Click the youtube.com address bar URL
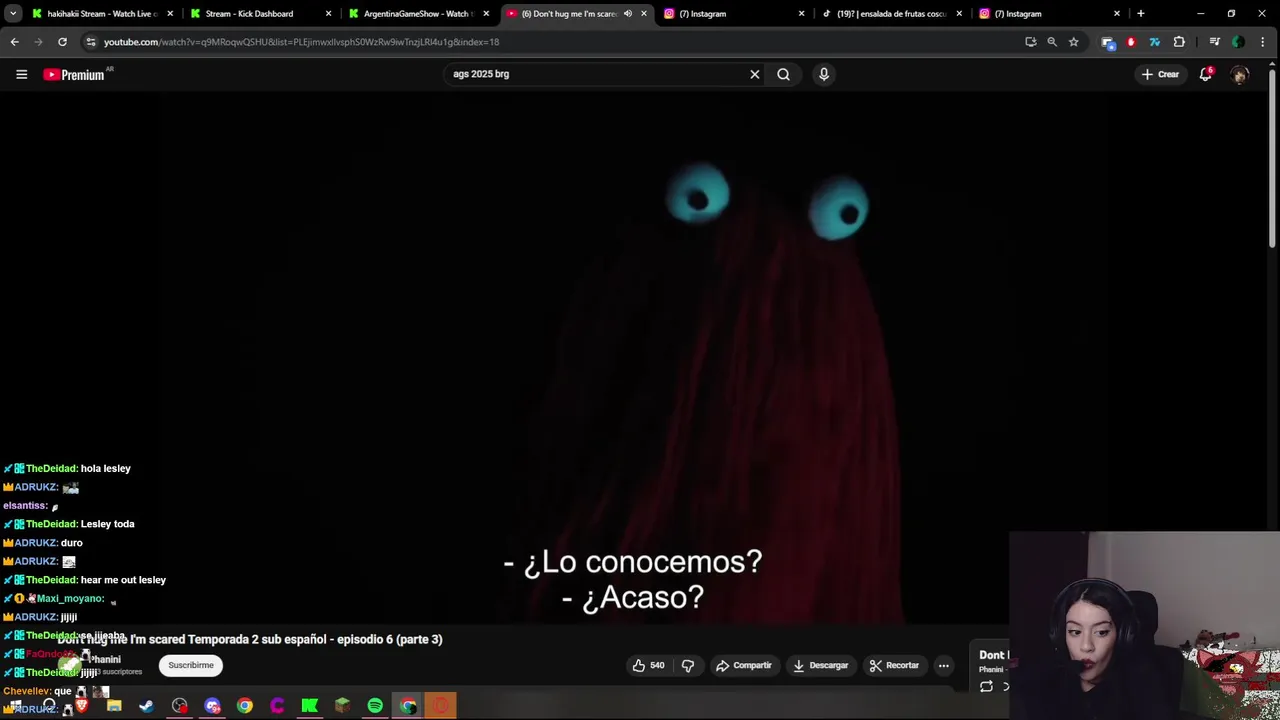 tap(301, 42)
